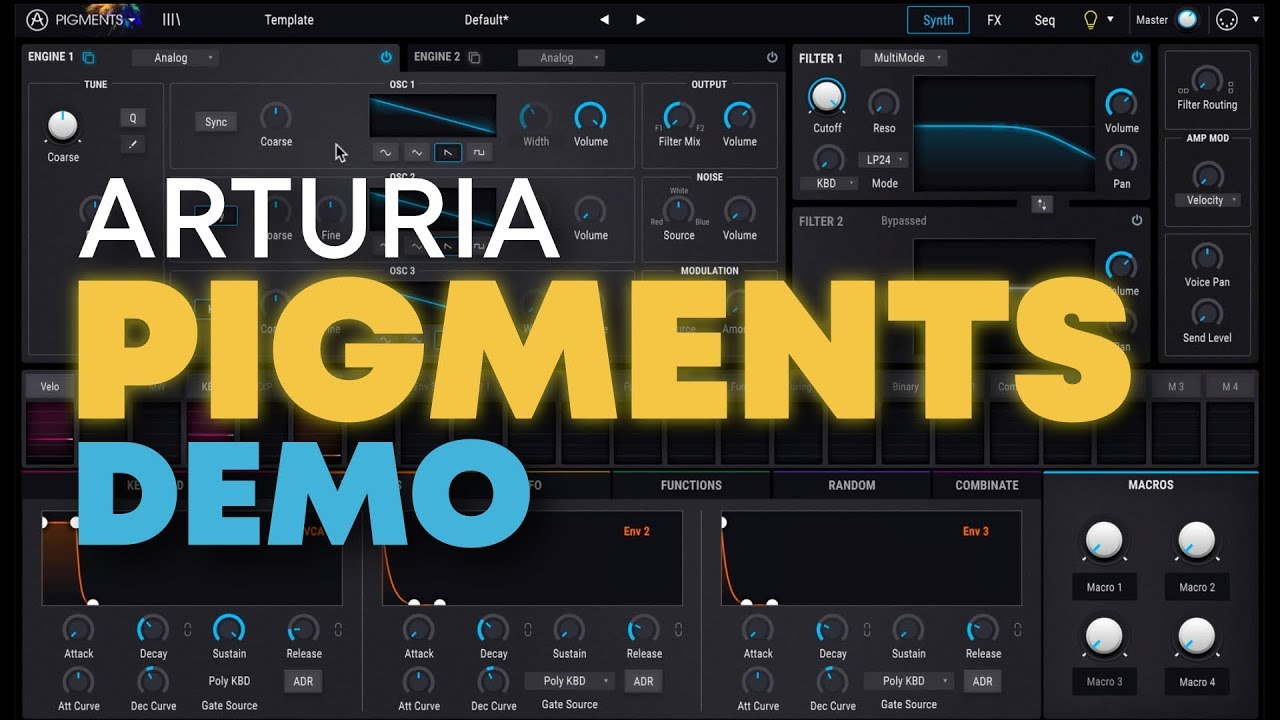
Task: Click the link icon beside Env 3 Decay
Action: [867, 630]
